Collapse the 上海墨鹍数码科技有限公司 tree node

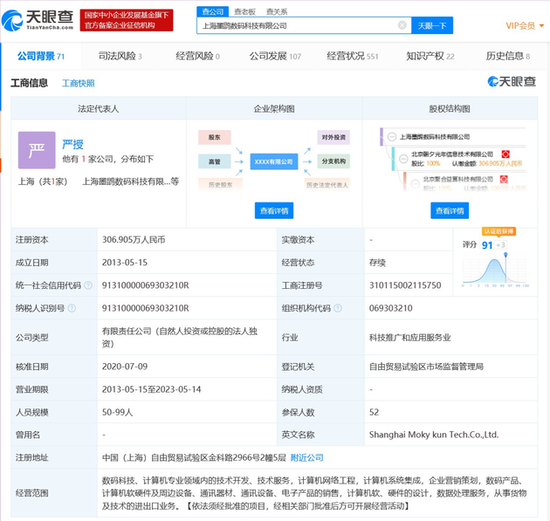click(392, 137)
